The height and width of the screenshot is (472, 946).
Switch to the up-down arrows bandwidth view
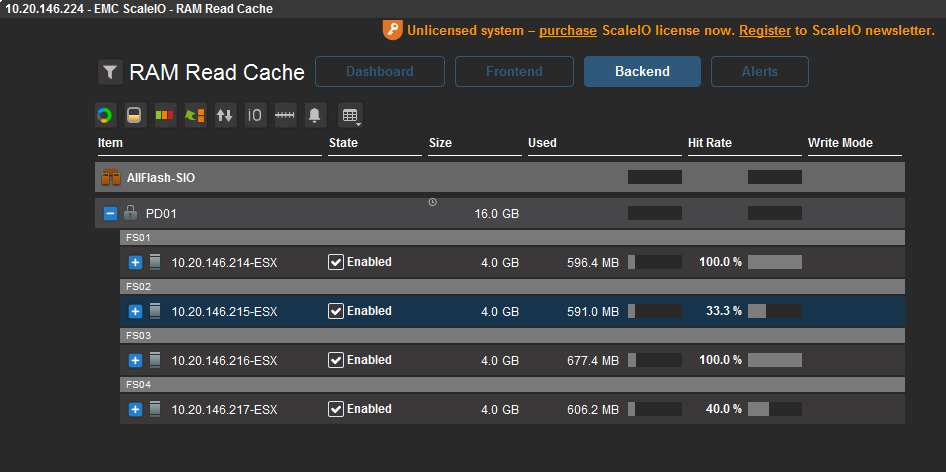click(x=225, y=115)
